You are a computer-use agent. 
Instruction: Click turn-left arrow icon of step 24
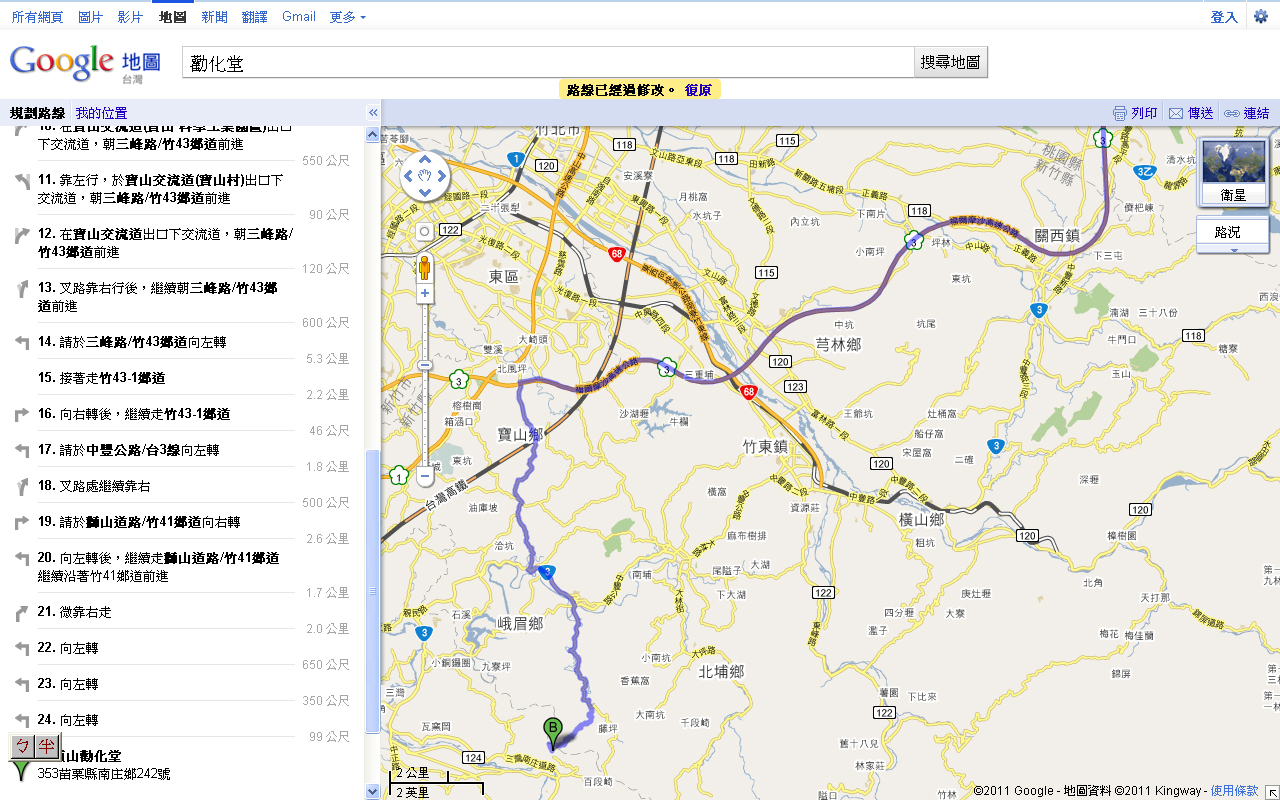[x=23, y=720]
